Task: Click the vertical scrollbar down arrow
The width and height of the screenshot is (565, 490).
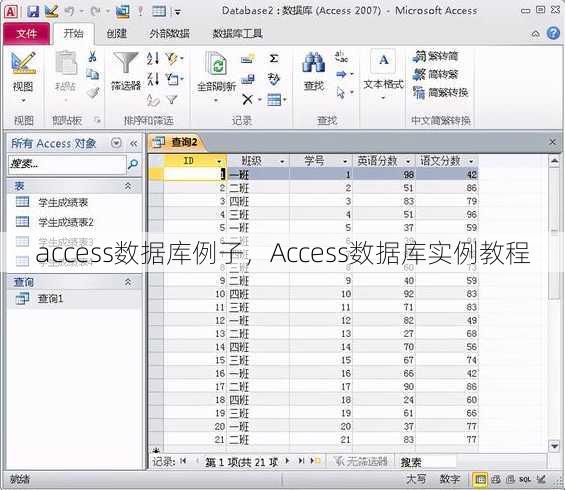Action: point(555,446)
